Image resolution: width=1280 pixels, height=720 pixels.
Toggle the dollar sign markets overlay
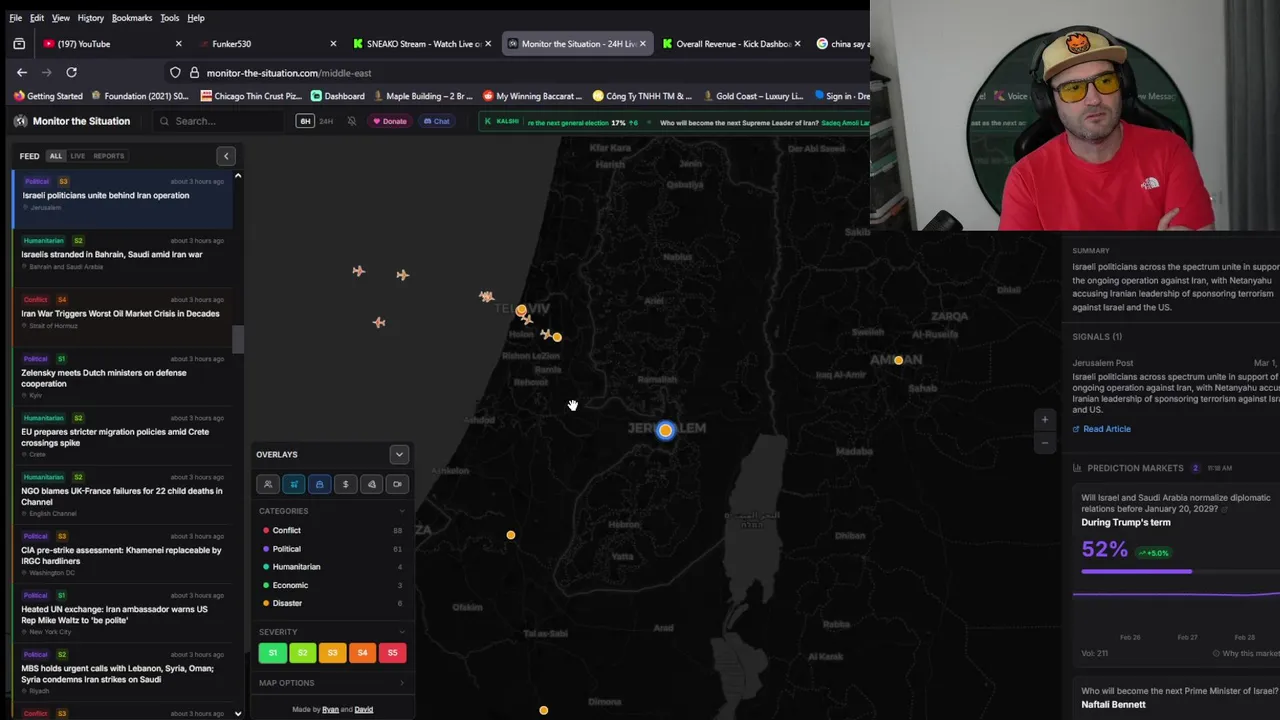(346, 484)
